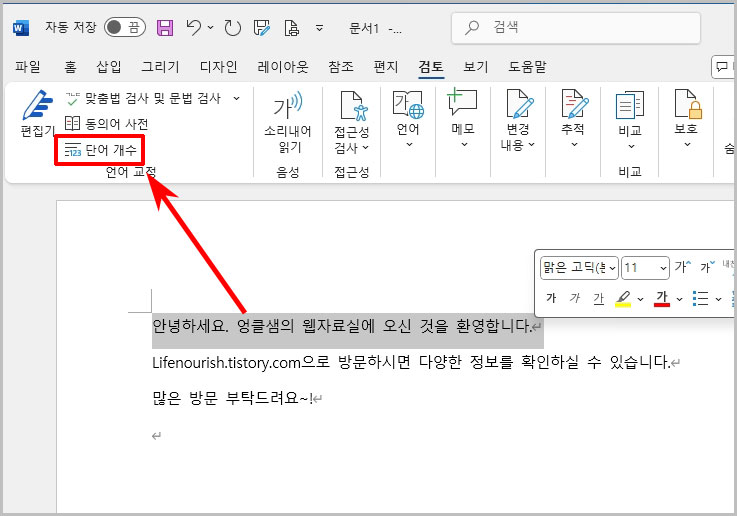The image size is (737, 516).
Task: Click the comments speech bubble button
Action: tap(723, 67)
